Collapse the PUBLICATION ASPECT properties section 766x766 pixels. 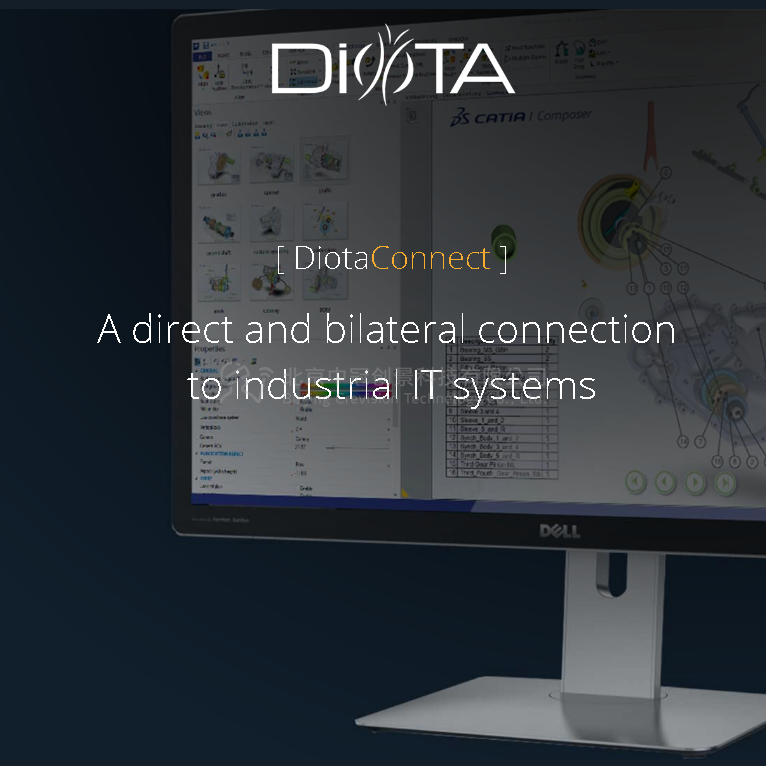(x=197, y=453)
